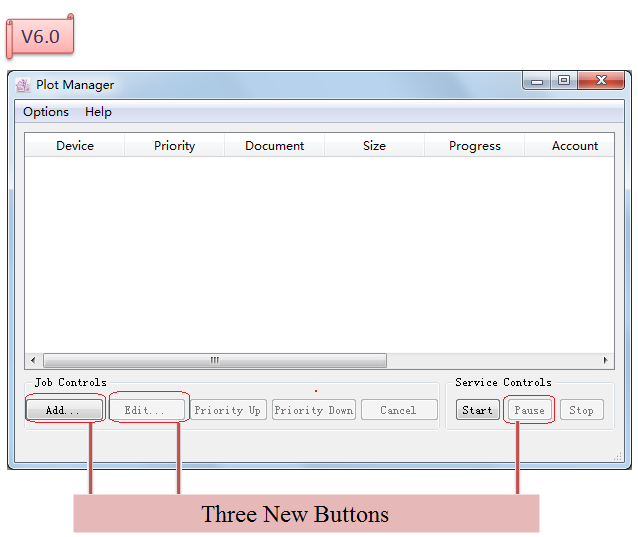The width and height of the screenshot is (638, 537).
Task: Select the Document column header
Action: [x=274, y=146]
